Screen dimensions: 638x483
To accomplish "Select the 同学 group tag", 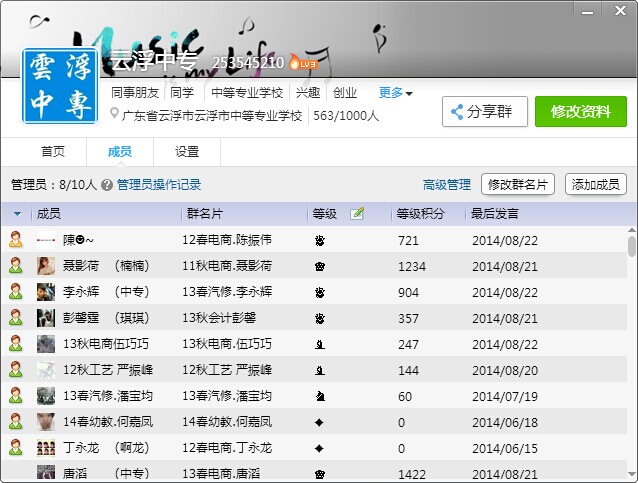I will coord(182,93).
